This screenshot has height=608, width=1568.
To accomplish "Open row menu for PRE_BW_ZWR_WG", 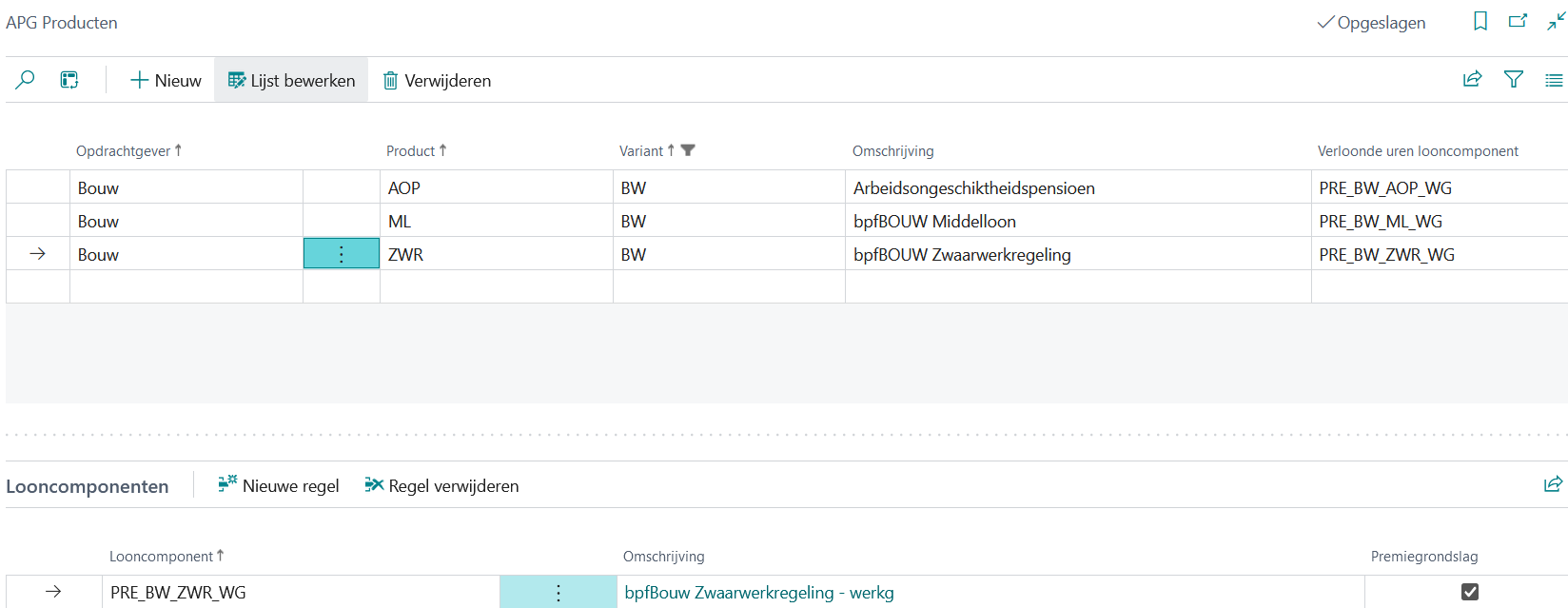I will (558, 592).
